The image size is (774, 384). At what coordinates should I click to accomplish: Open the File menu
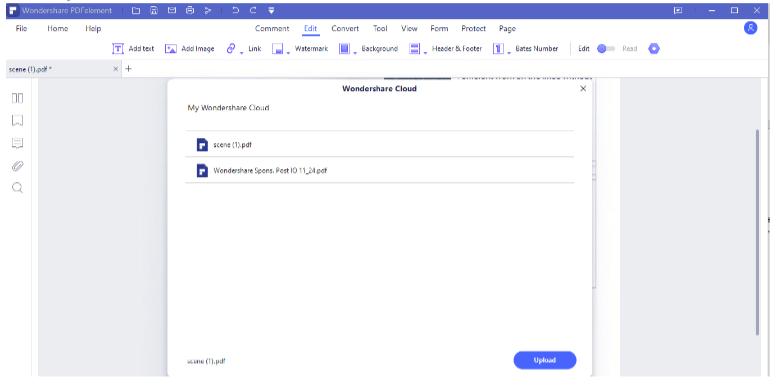point(21,29)
